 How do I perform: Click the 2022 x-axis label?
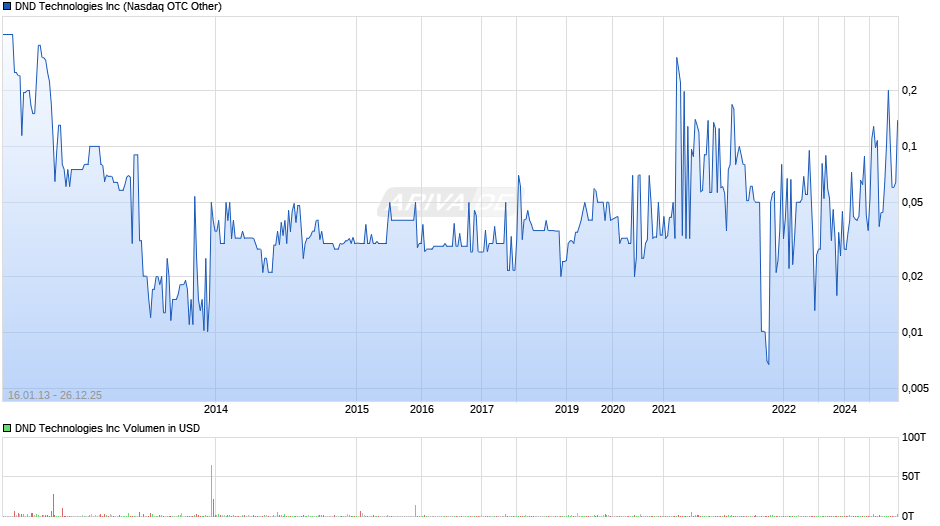point(784,409)
